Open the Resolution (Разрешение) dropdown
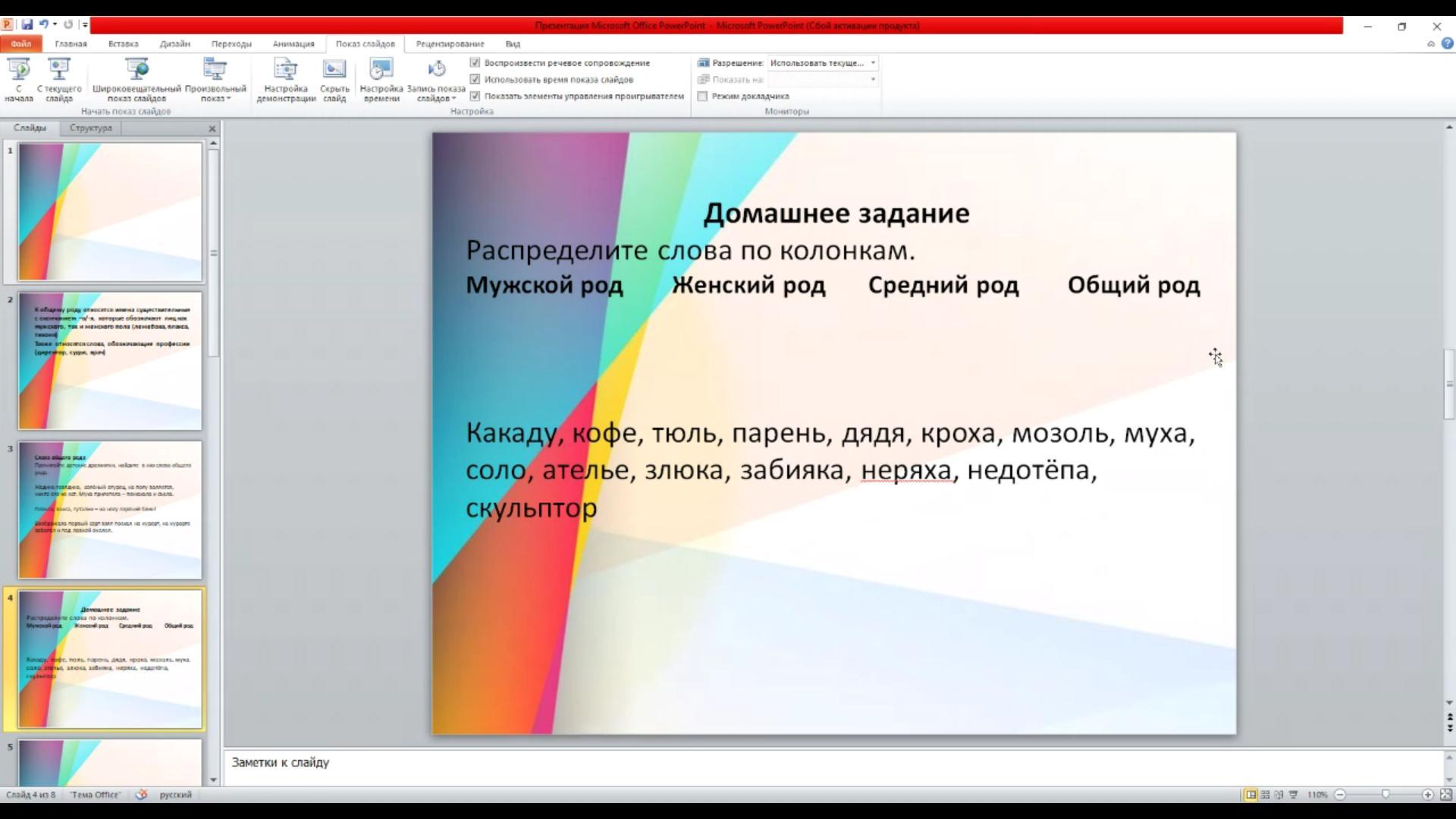Image resolution: width=1456 pixels, height=819 pixels. point(873,63)
